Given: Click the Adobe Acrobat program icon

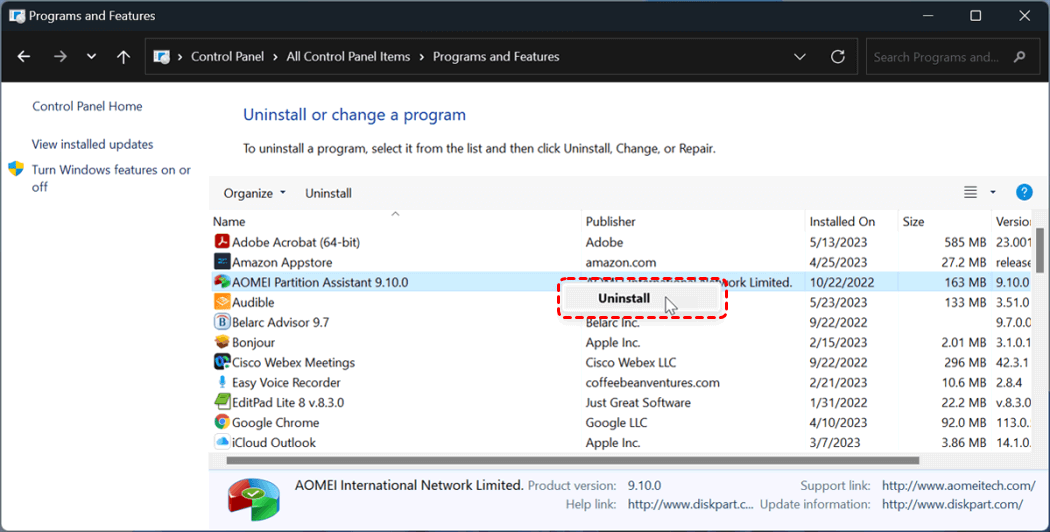Looking at the screenshot, I should pyautogui.click(x=222, y=242).
